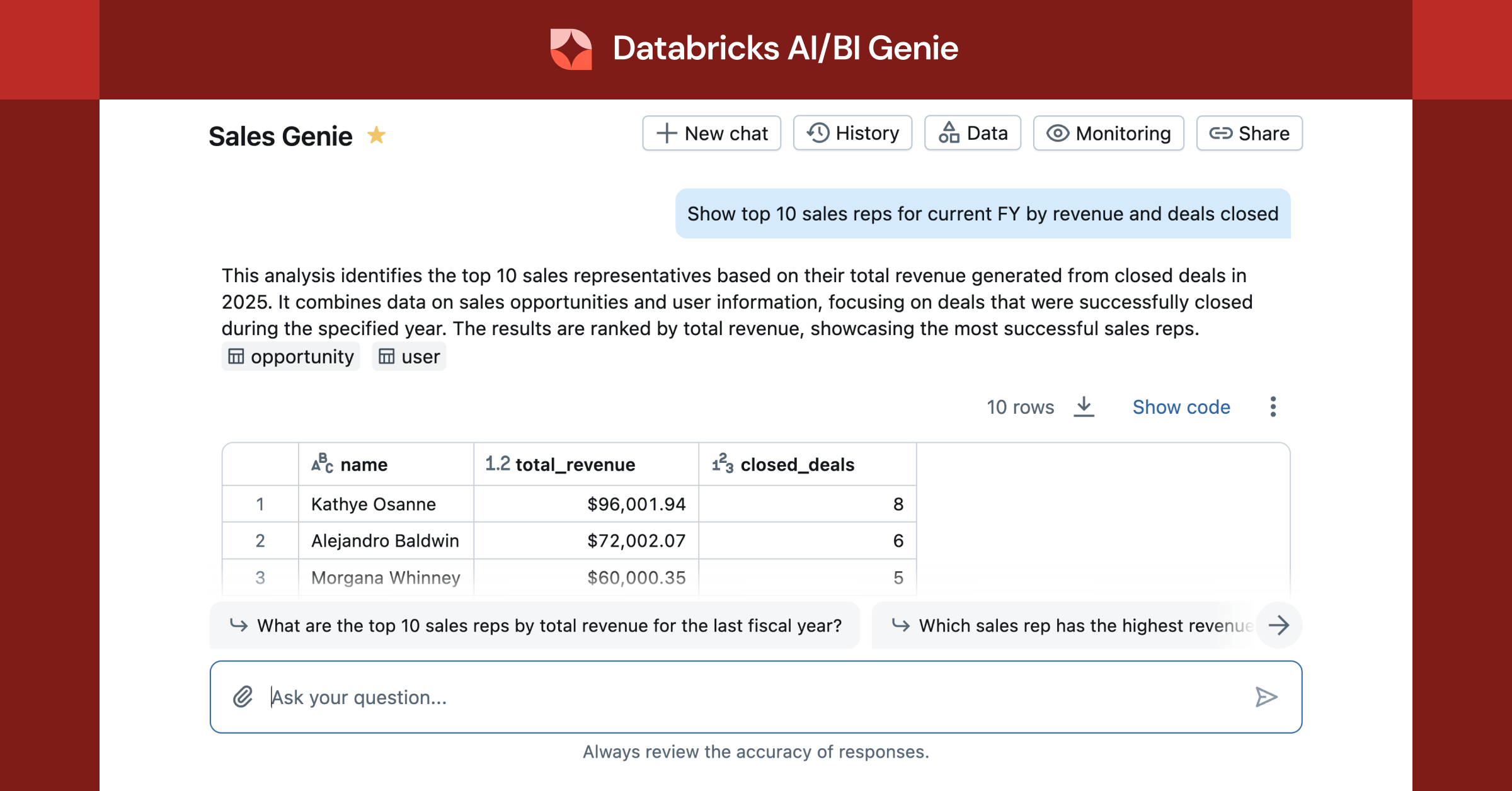This screenshot has height=791, width=1512.
Task: Select the highest revenue sales rep suggestion
Action: click(x=1071, y=625)
